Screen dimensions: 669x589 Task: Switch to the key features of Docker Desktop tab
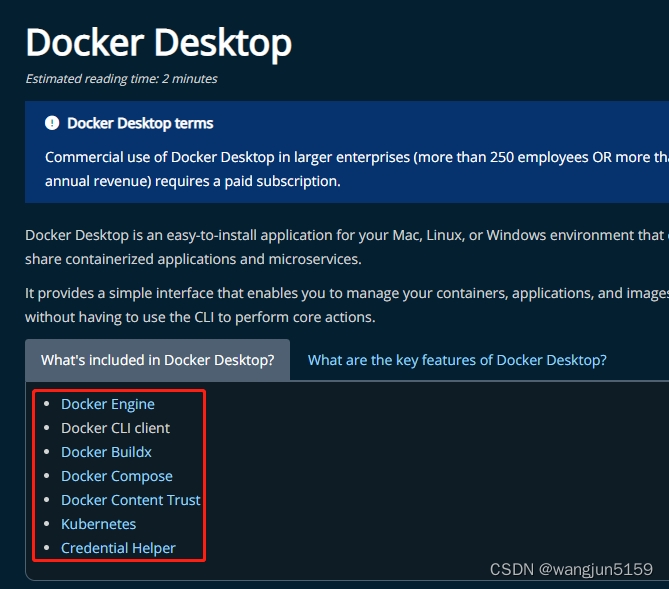click(x=456, y=360)
